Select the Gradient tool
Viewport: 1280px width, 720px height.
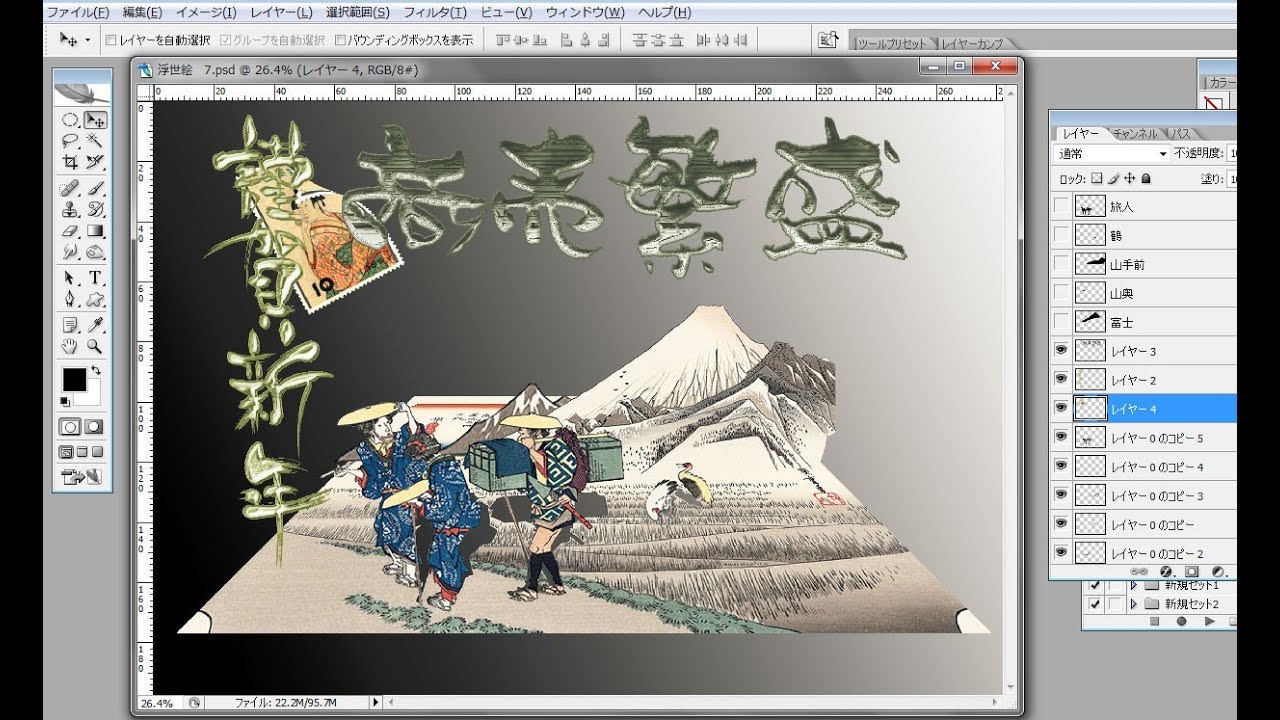pyautogui.click(x=95, y=230)
